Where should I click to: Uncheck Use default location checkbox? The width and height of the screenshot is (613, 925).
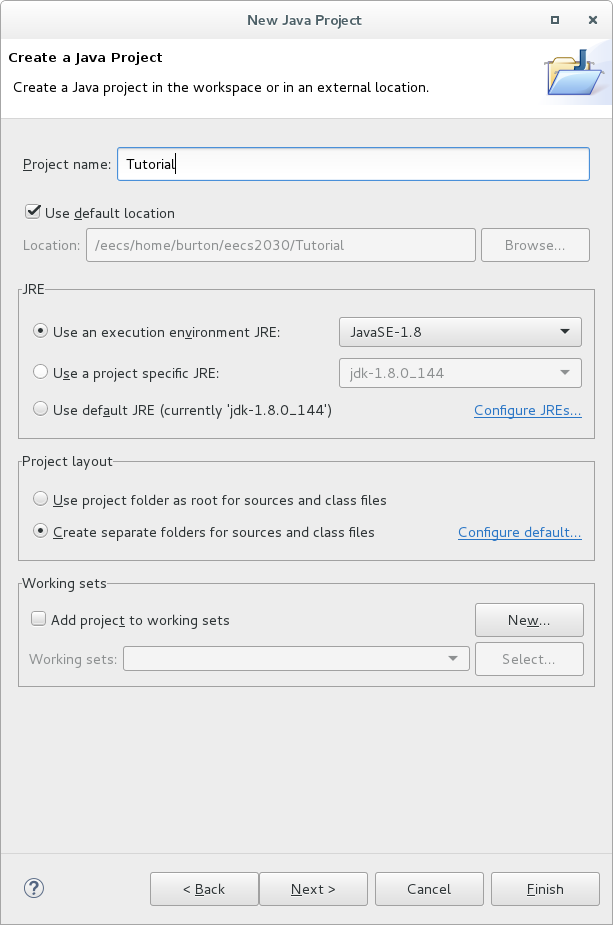[x=33, y=212]
